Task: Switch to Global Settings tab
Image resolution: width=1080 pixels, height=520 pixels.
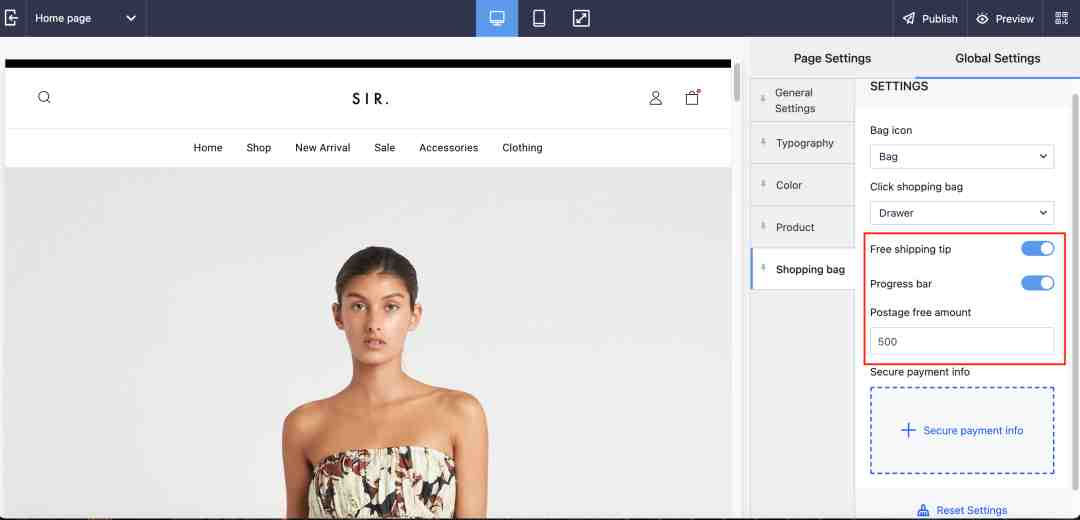Action: 997,59
